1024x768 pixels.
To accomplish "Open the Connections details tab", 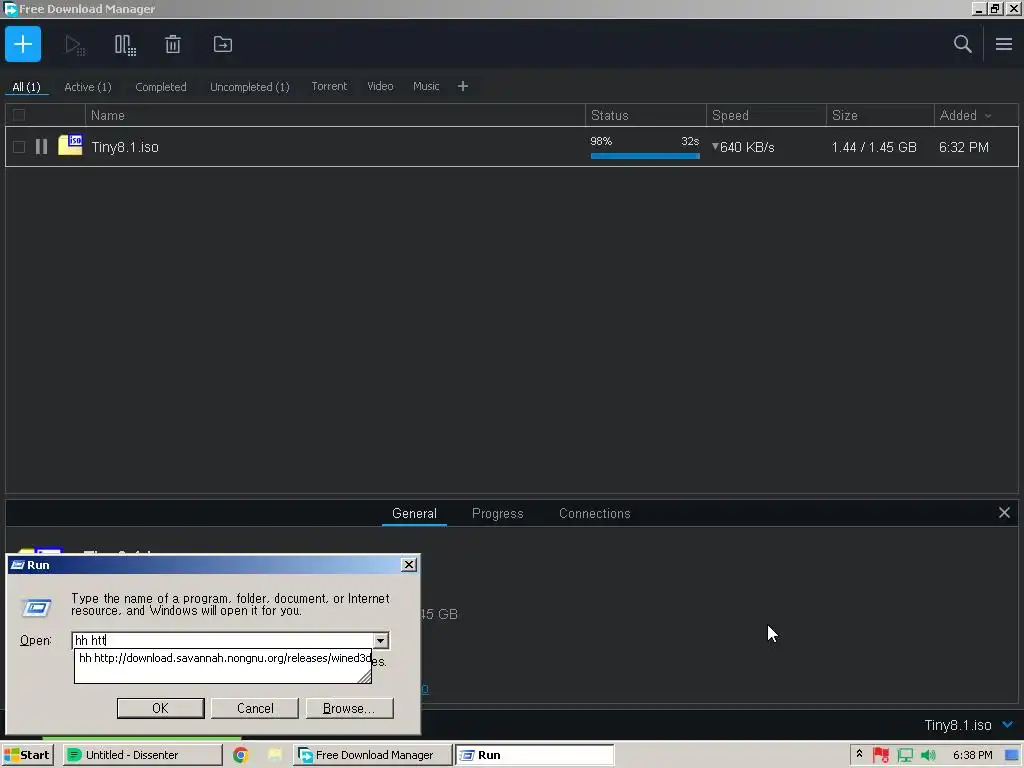I will point(594,513).
